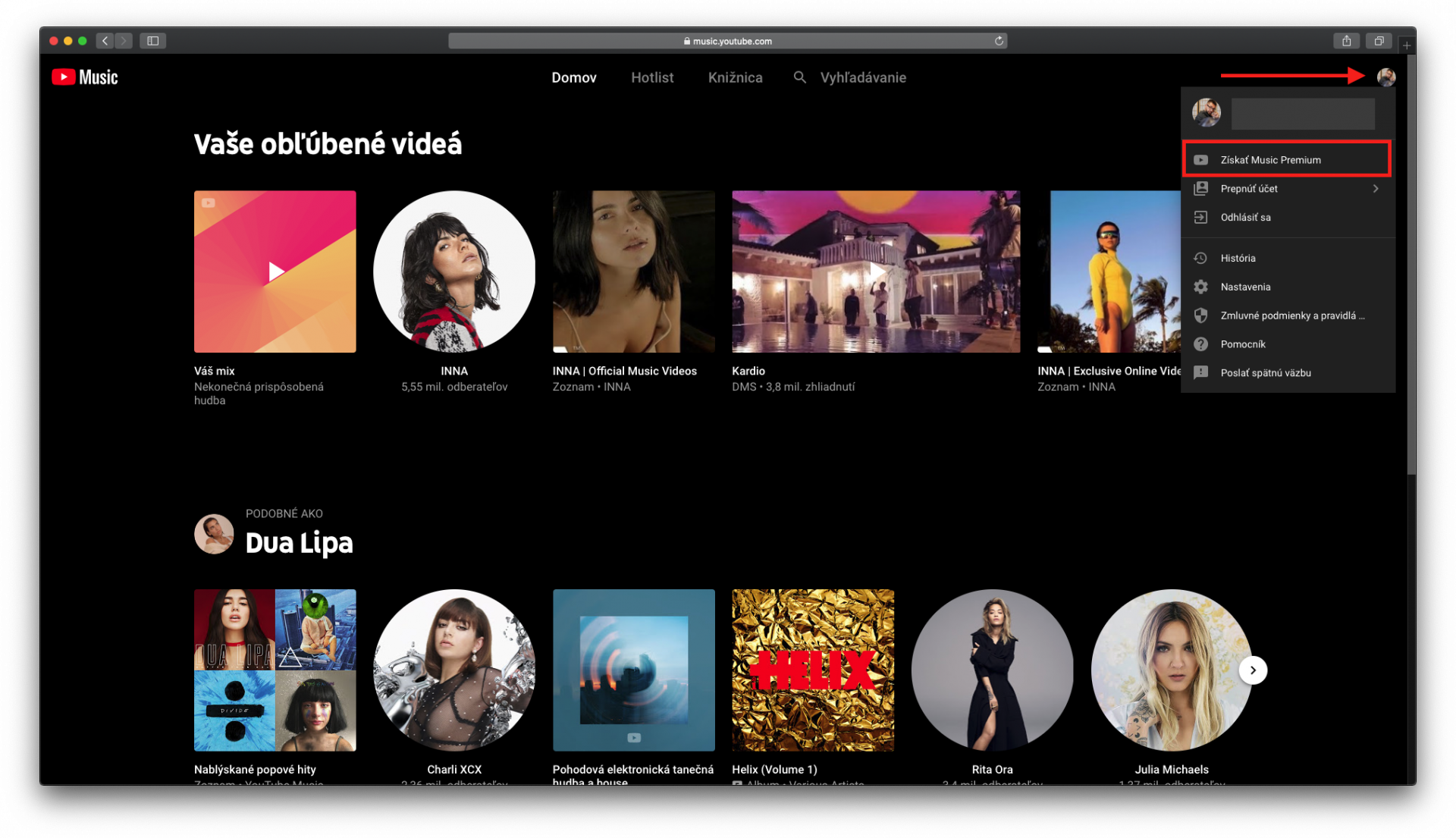Click the História clock icon
This screenshot has width=1456, height=838.
pos(1200,259)
